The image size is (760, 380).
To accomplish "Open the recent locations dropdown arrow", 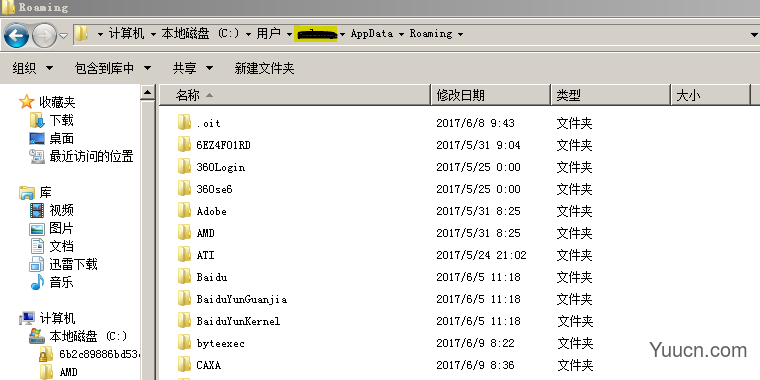I will [x=63, y=35].
